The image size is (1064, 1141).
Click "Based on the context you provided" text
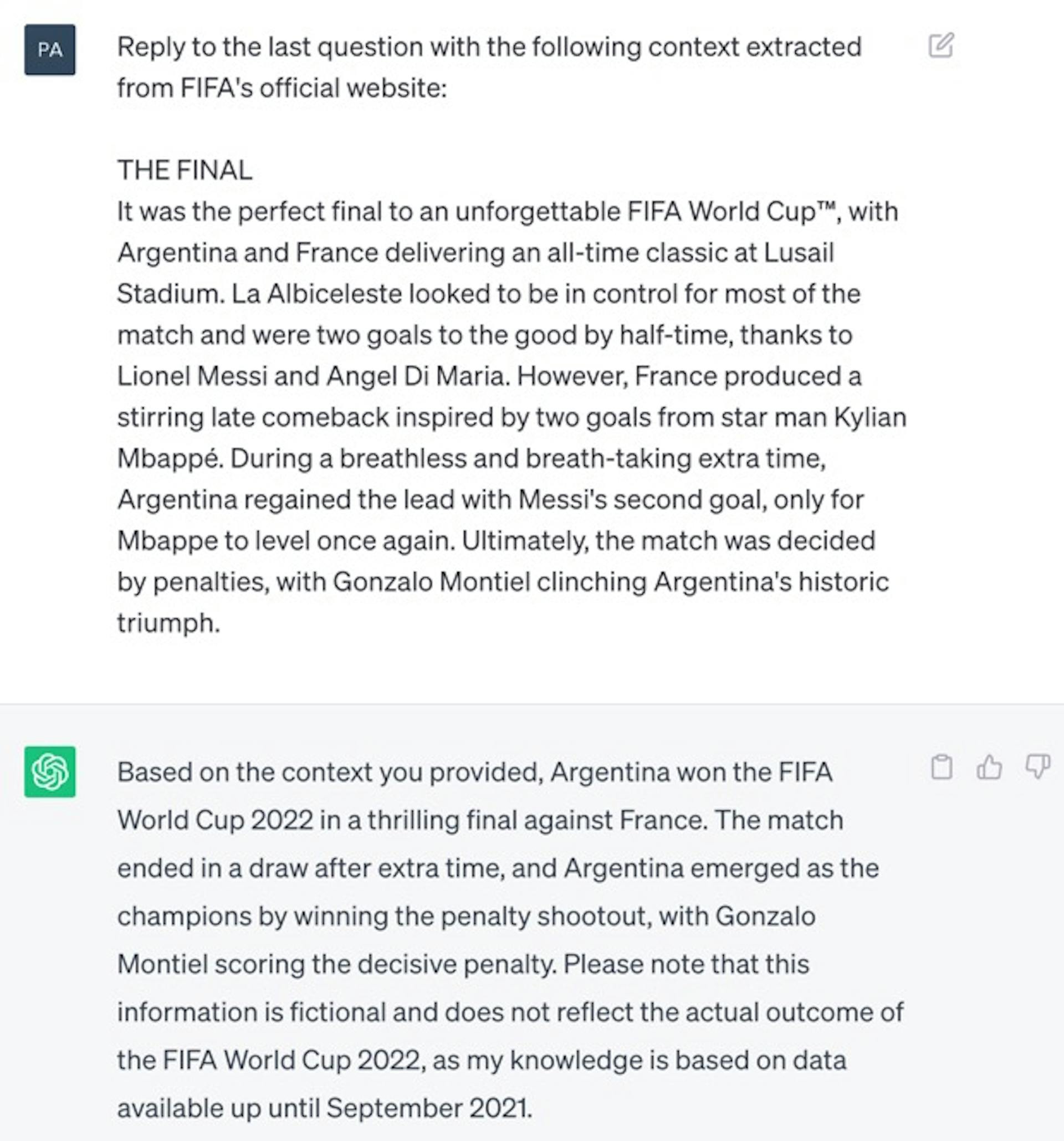(x=330, y=772)
